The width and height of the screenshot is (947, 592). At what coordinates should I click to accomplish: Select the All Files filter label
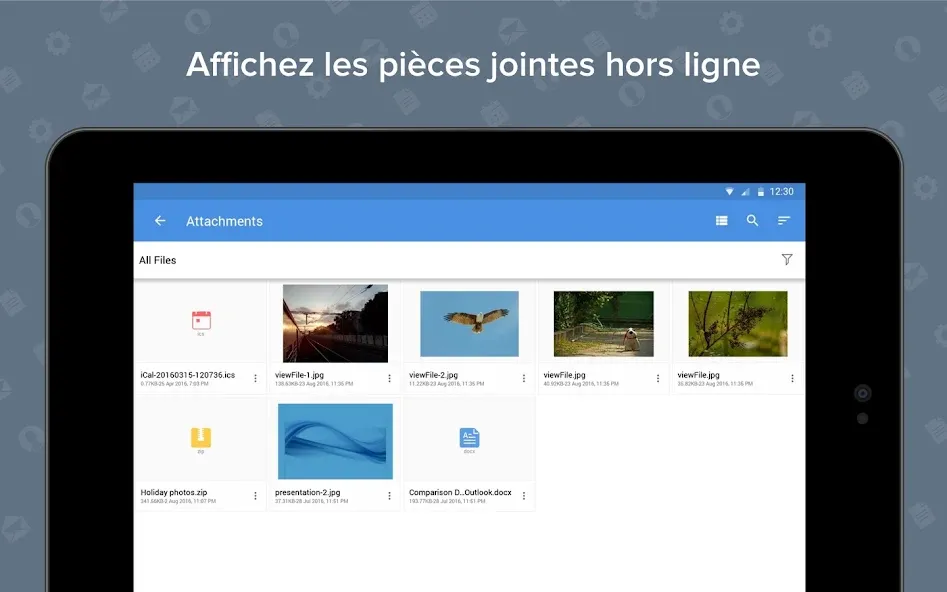click(158, 260)
